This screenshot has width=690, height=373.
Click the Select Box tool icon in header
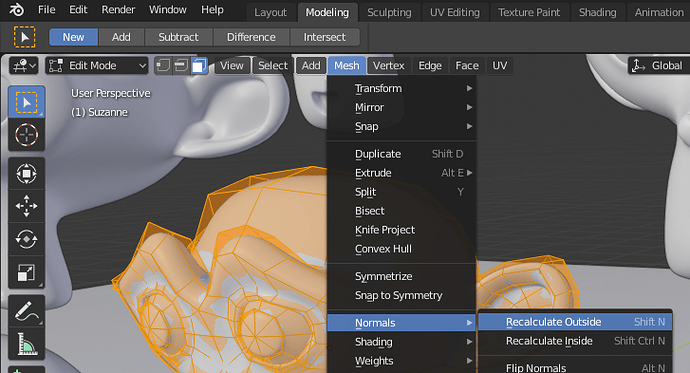(25, 37)
